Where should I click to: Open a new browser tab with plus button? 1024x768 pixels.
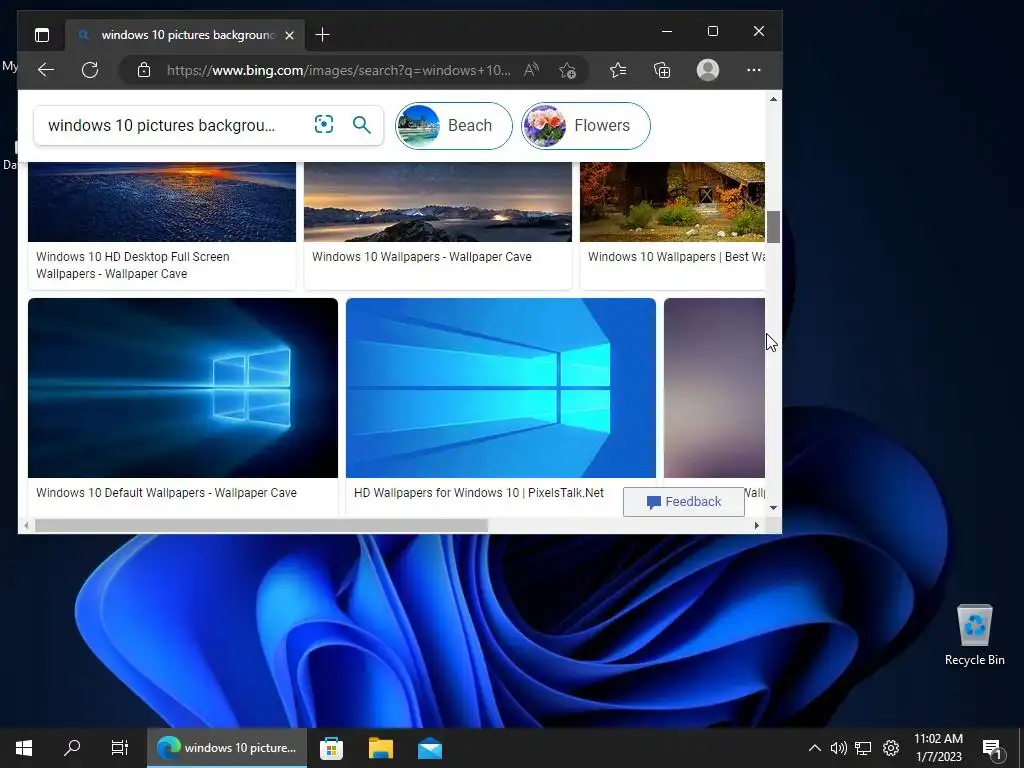click(322, 35)
